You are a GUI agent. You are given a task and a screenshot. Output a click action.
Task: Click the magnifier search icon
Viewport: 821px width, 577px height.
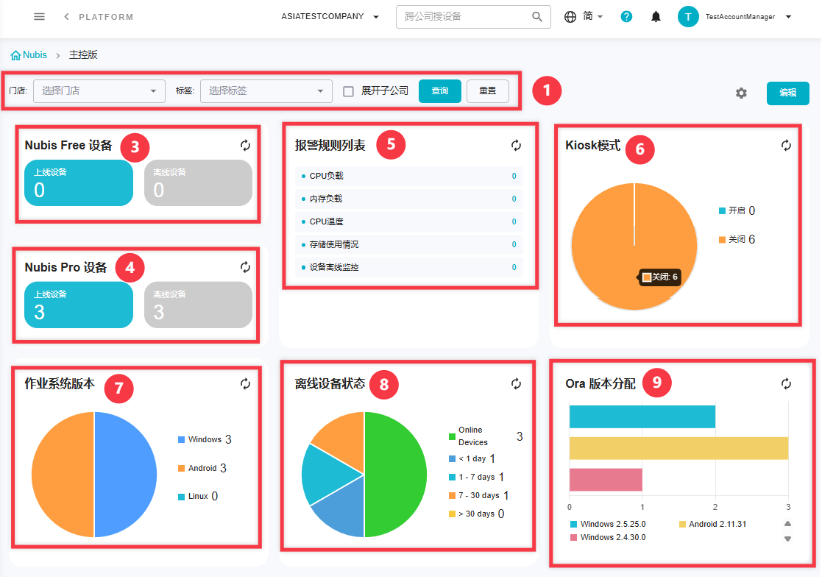(x=537, y=17)
